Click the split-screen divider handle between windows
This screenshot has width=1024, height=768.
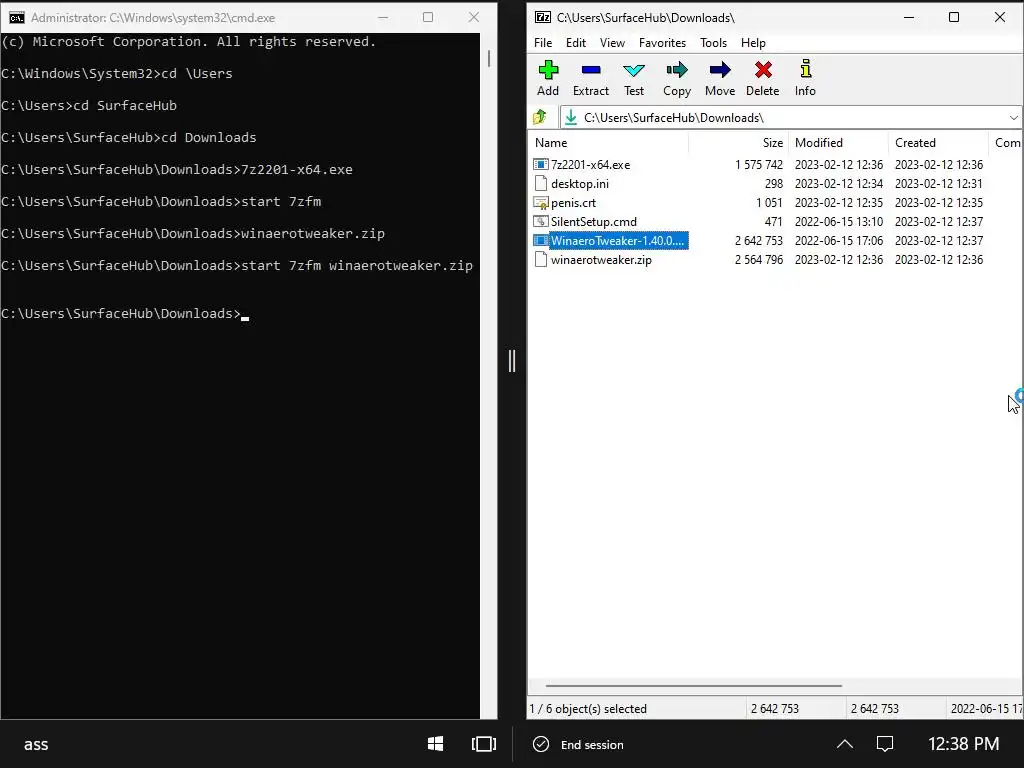pyautogui.click(x=512, y=360)
